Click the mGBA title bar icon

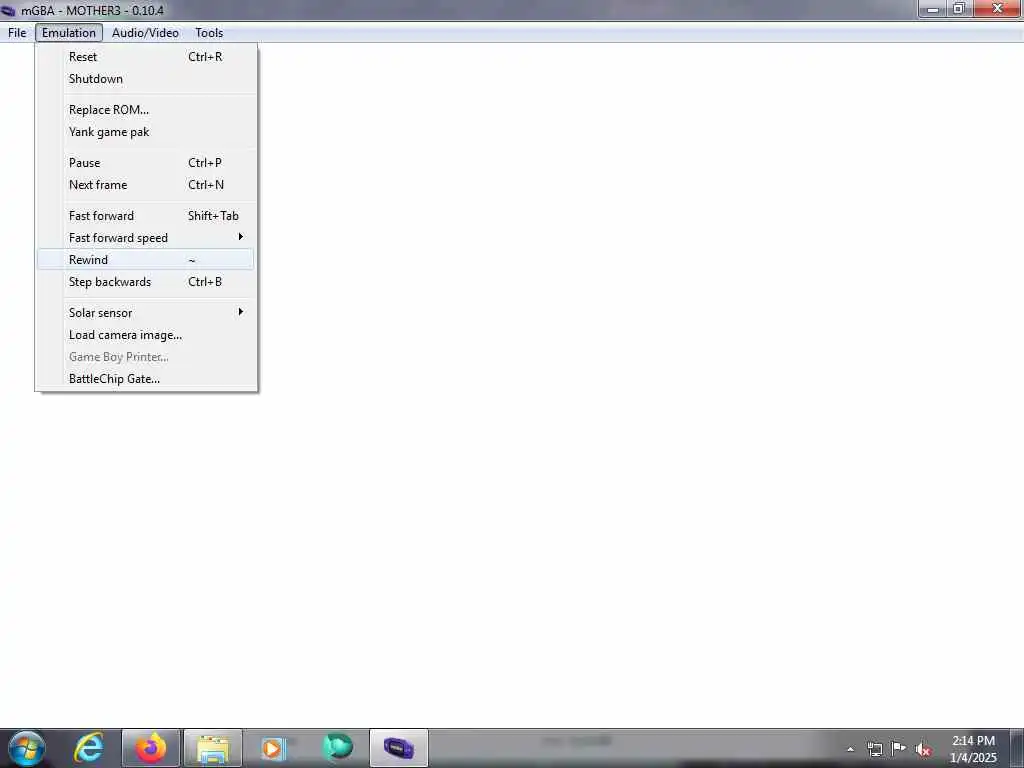pyautogui.click(x=8, y=10)
